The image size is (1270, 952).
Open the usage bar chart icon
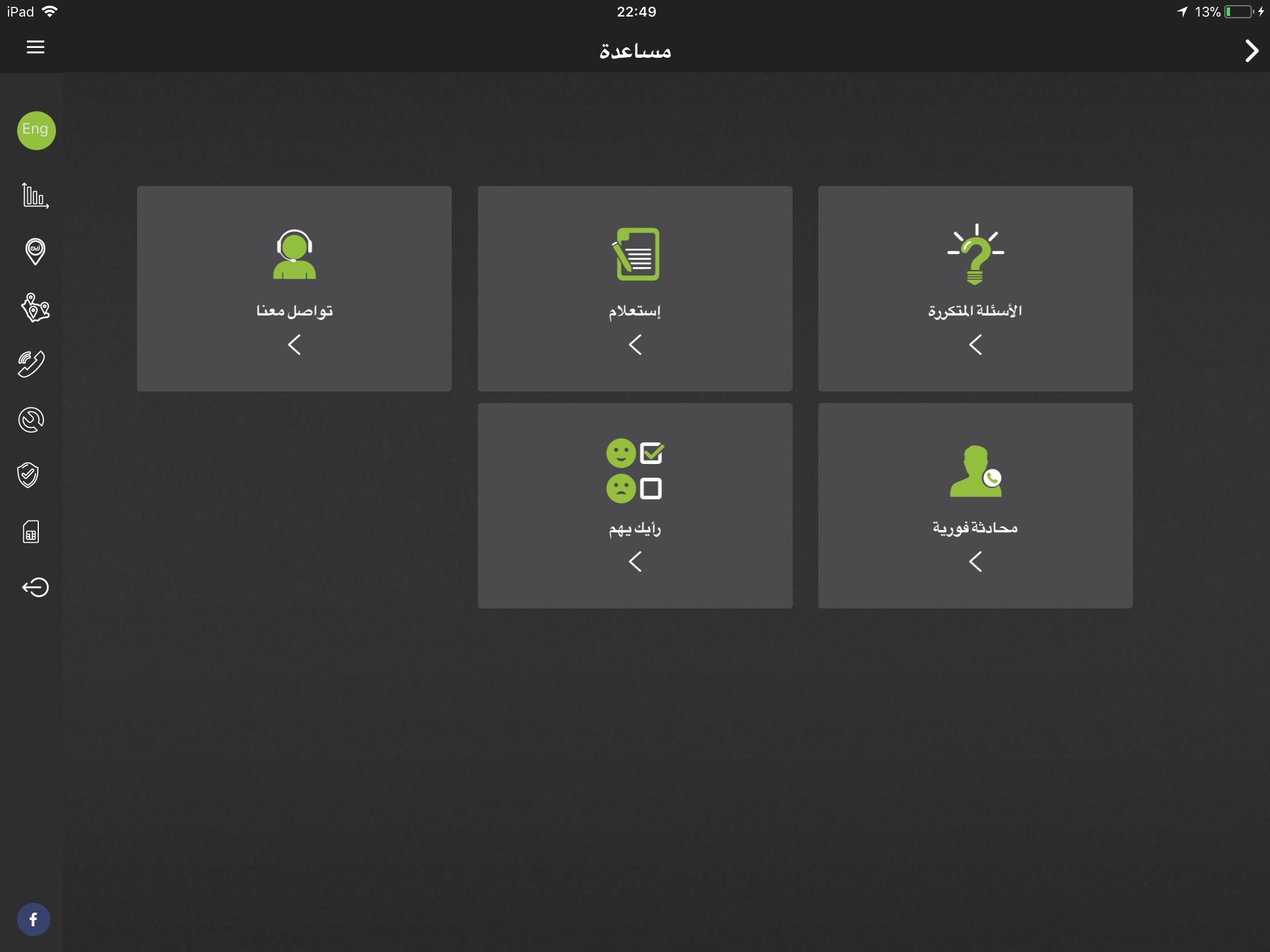pyautogui.click(x=35, y=196)
